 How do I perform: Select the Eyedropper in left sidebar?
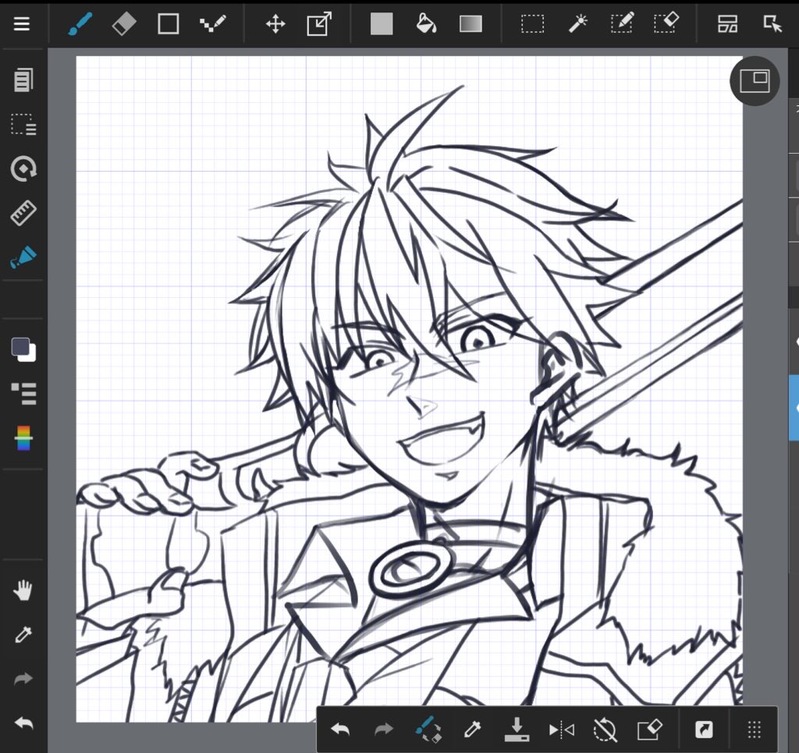coord(23,635)
